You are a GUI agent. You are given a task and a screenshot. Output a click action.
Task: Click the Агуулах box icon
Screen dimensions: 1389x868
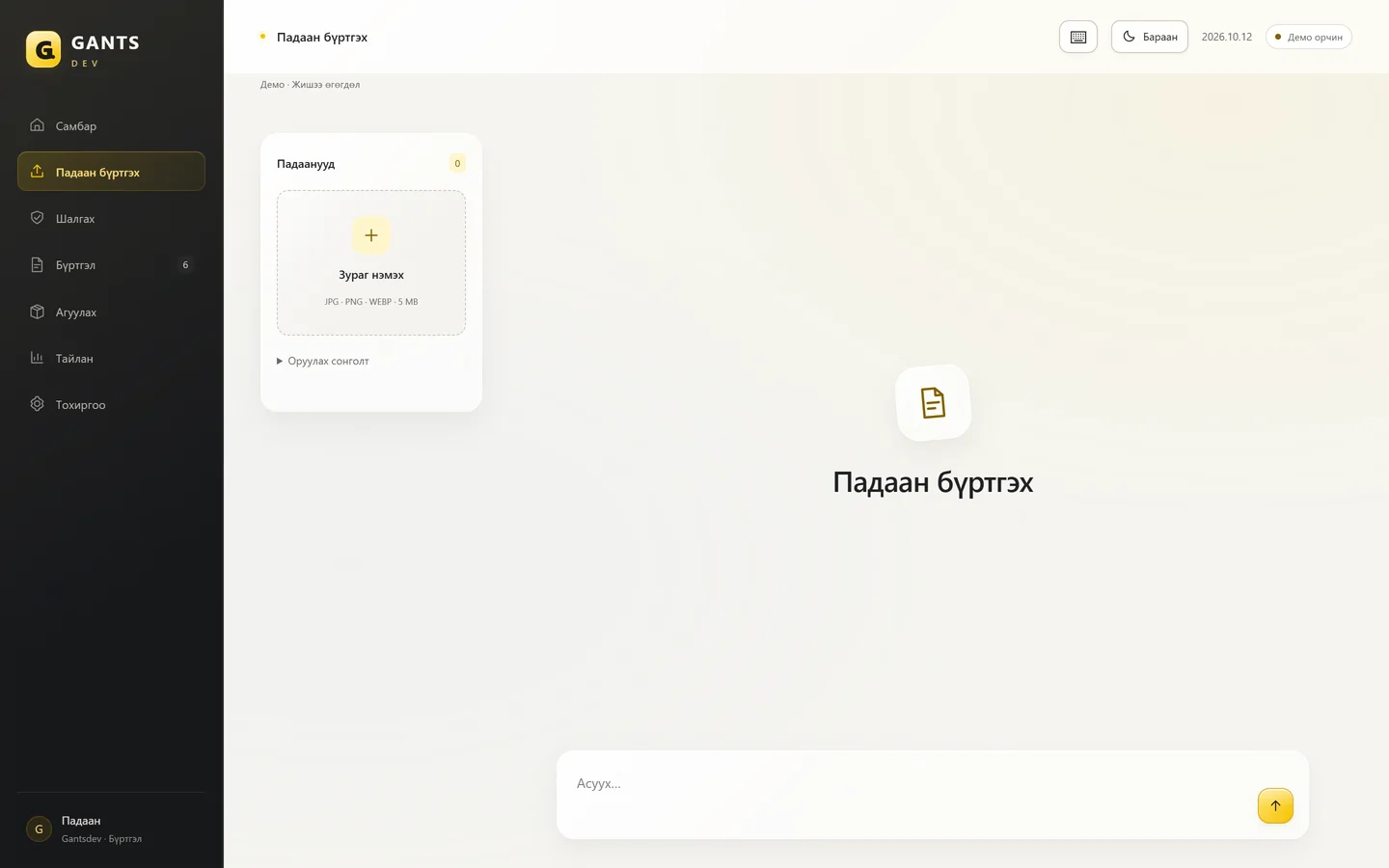(x=37, y=312)
